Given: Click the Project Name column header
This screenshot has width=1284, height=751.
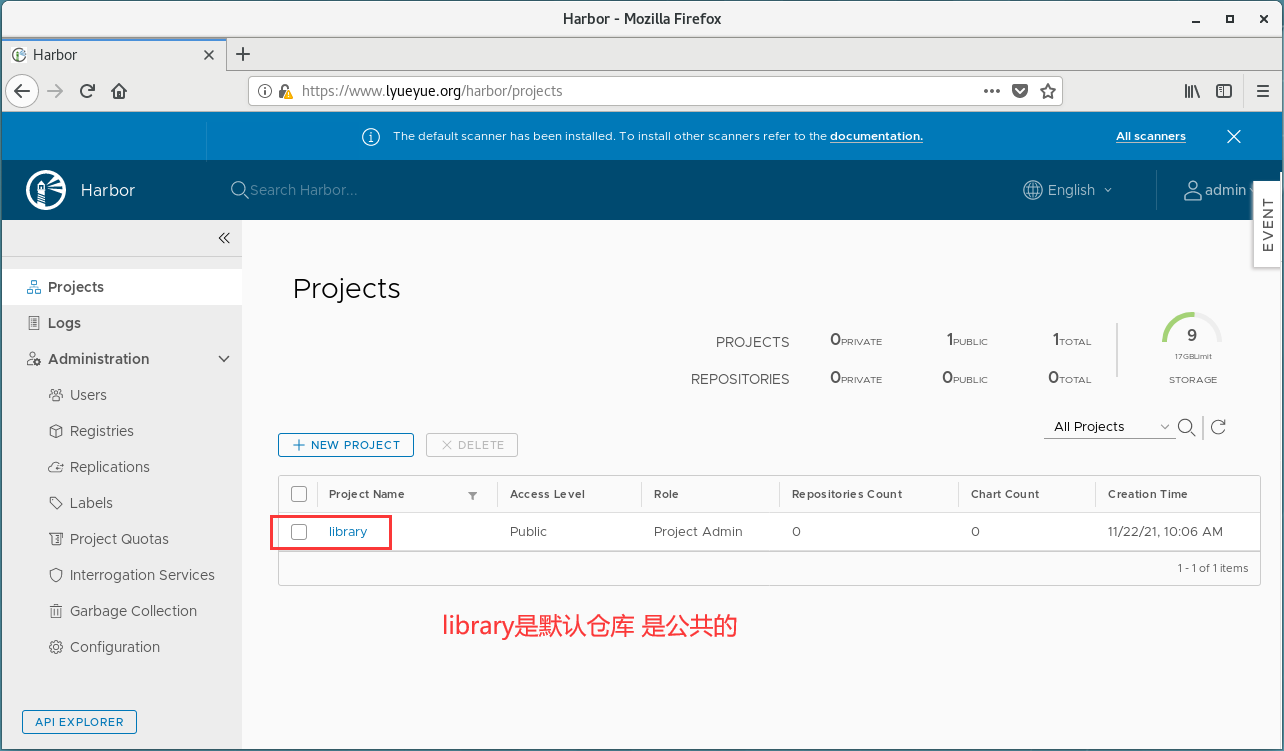Looking at the screenshot, I should click(367, 494).
